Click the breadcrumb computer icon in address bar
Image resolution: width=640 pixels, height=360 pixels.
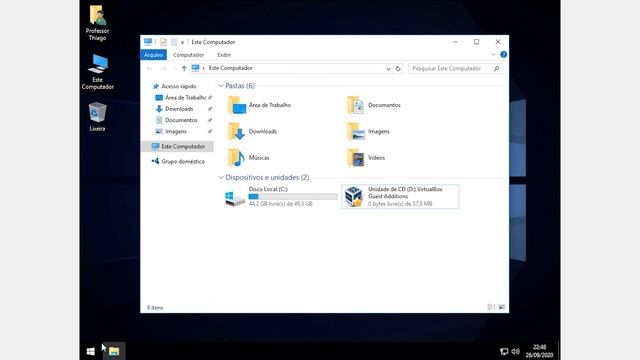click(x=196, y=68)
